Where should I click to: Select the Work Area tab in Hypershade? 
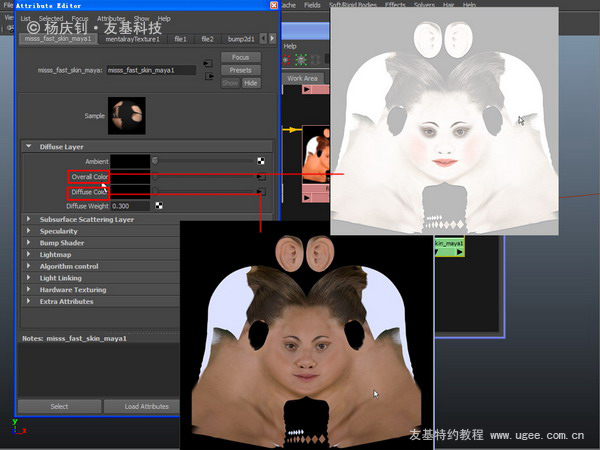pos(302,78)
